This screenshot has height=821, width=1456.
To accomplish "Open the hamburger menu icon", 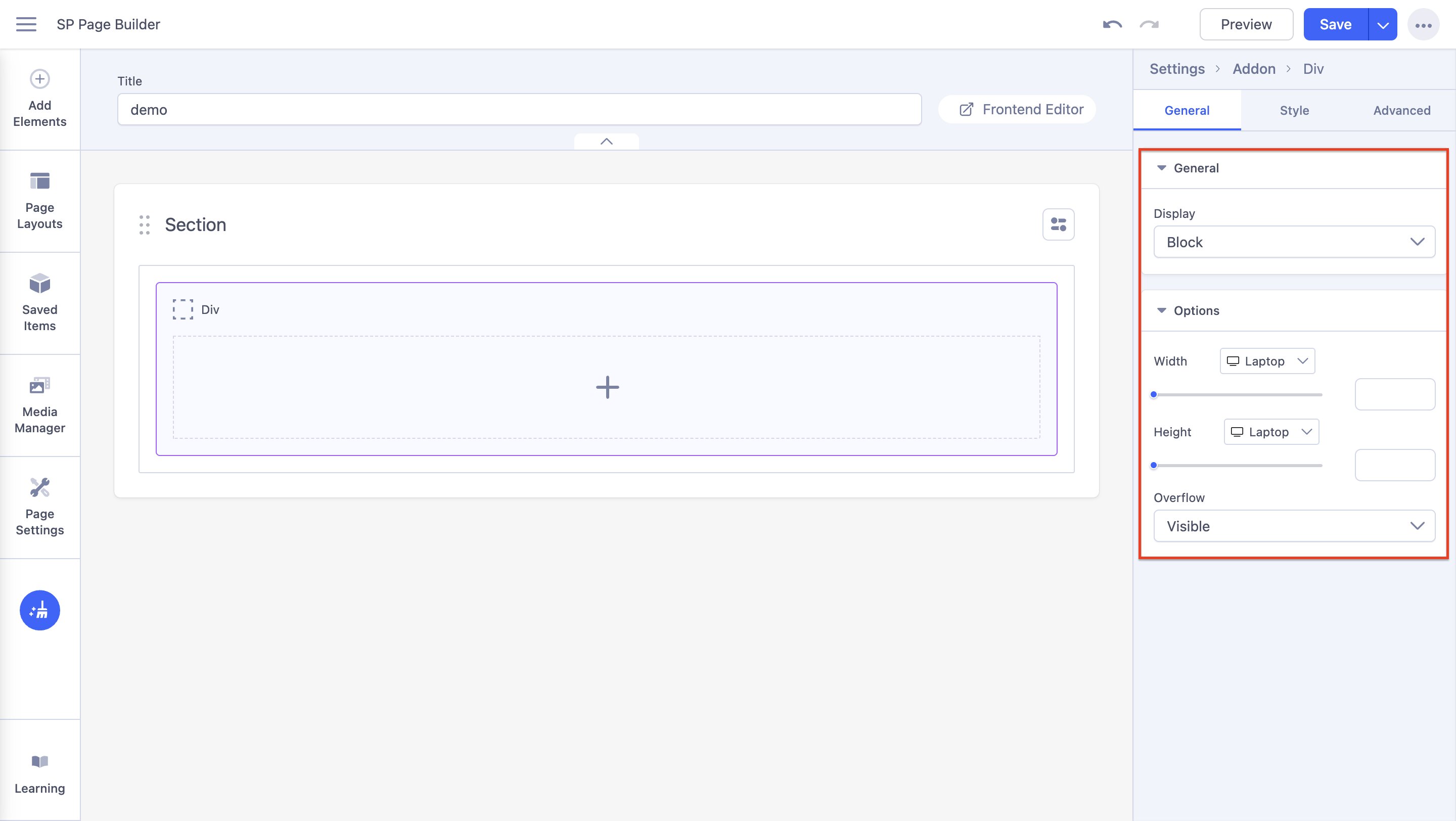I will [26, 24].
